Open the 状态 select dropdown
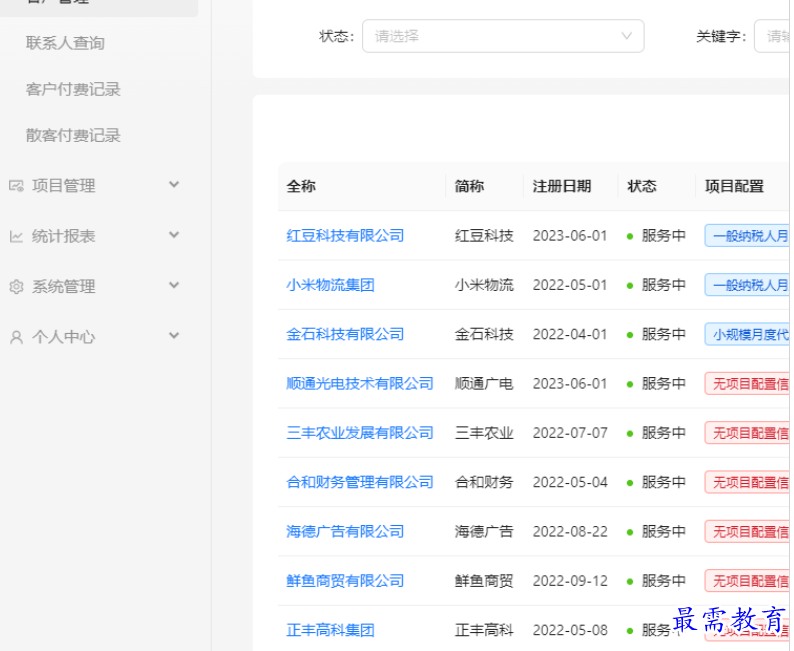Image resolution: width=794 pixels, height=651 pixels. (503, 36)
